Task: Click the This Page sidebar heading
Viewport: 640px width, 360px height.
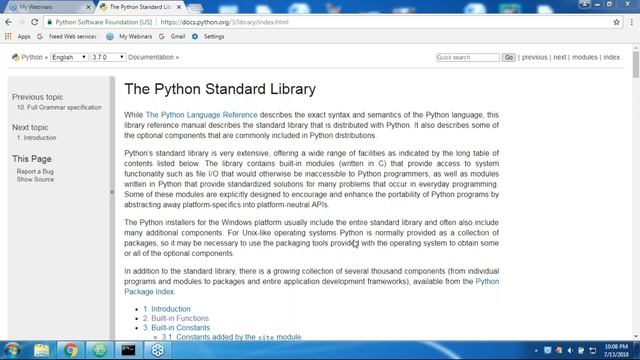Action: pos(32,159)
